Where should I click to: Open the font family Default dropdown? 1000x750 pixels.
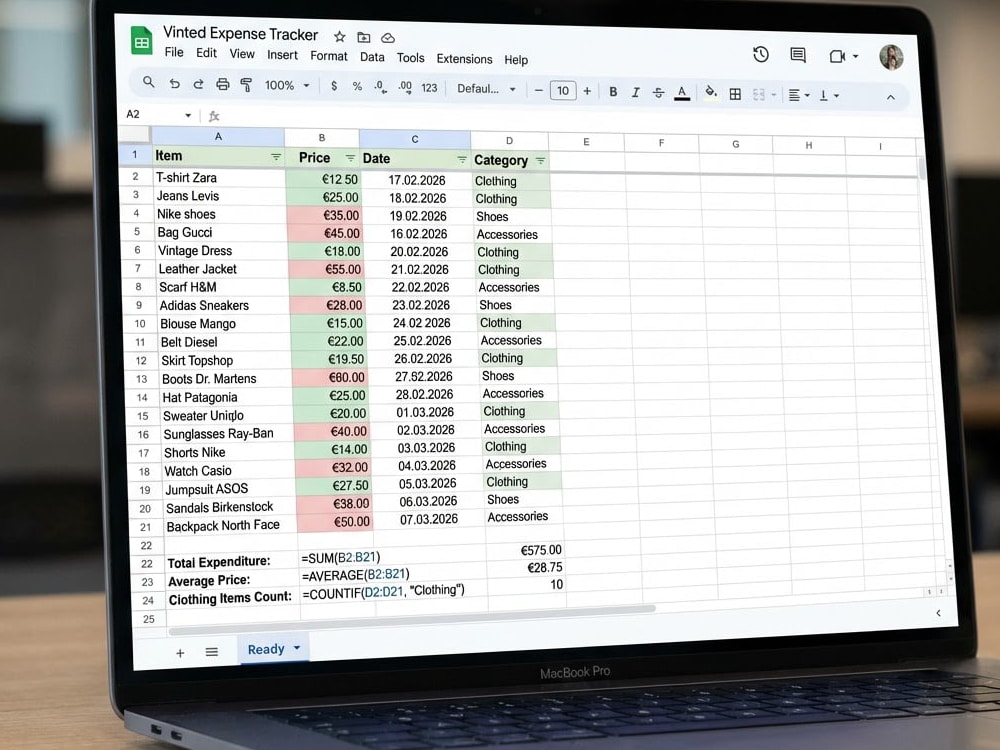(x=486, y=89)
